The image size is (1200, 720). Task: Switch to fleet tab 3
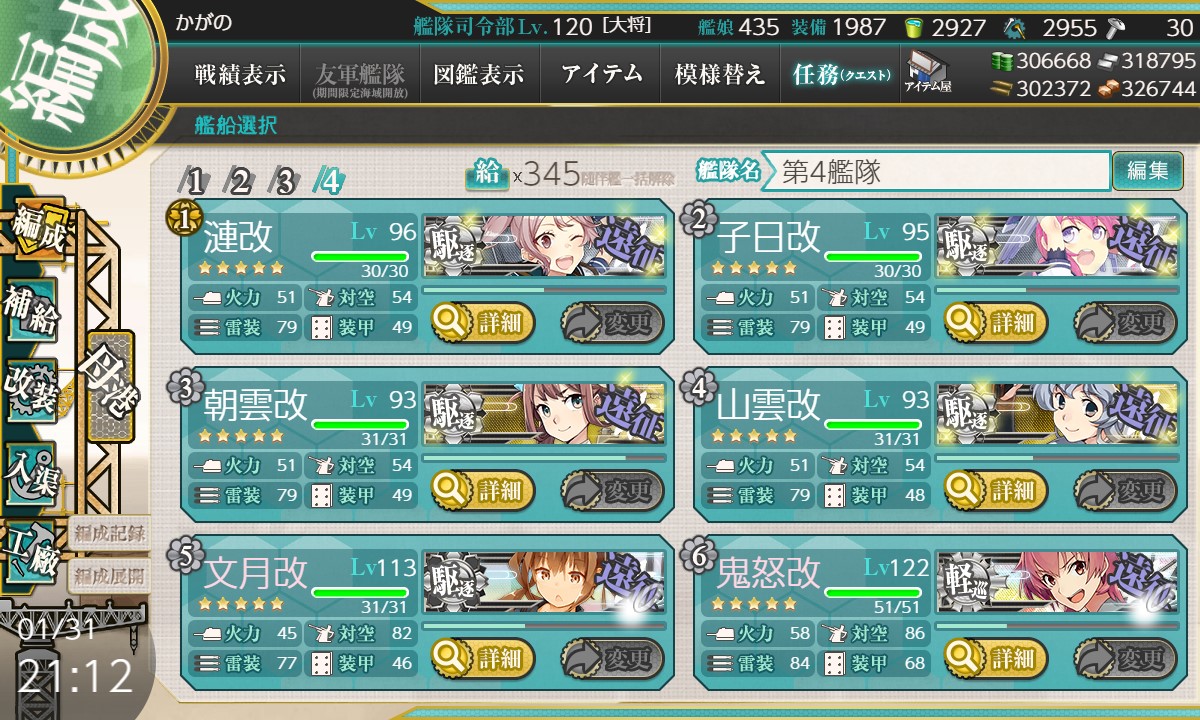(x=286, y=181)
